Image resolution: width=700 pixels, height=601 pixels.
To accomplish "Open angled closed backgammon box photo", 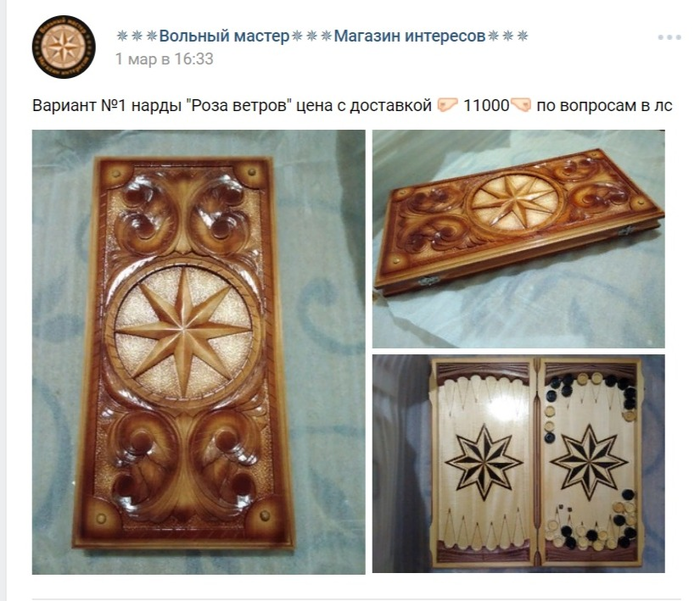I will [x=519, y=239].
